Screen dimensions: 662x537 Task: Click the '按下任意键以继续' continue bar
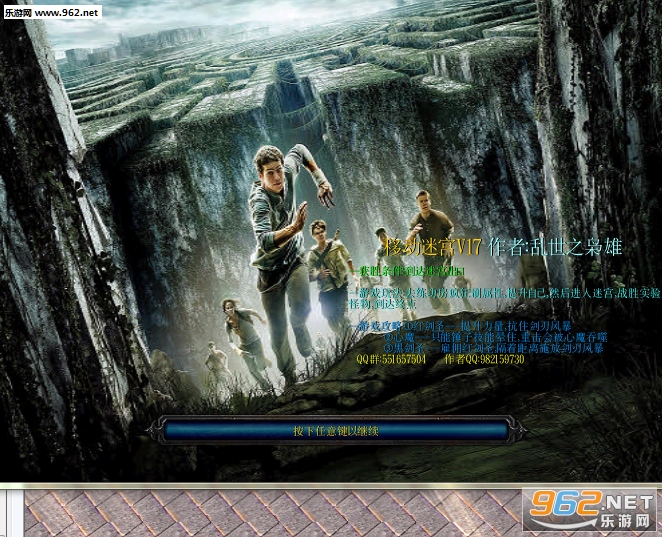[x=336, y=431]
